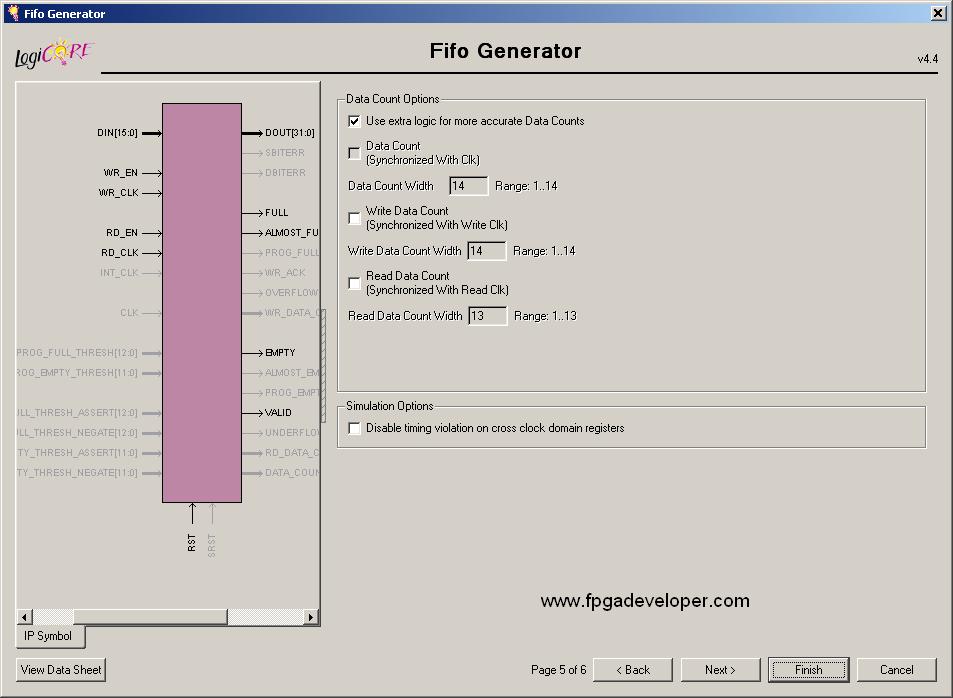953x698 pixels.
Task: Click the Data Count Width field
Action: (468, 186)
